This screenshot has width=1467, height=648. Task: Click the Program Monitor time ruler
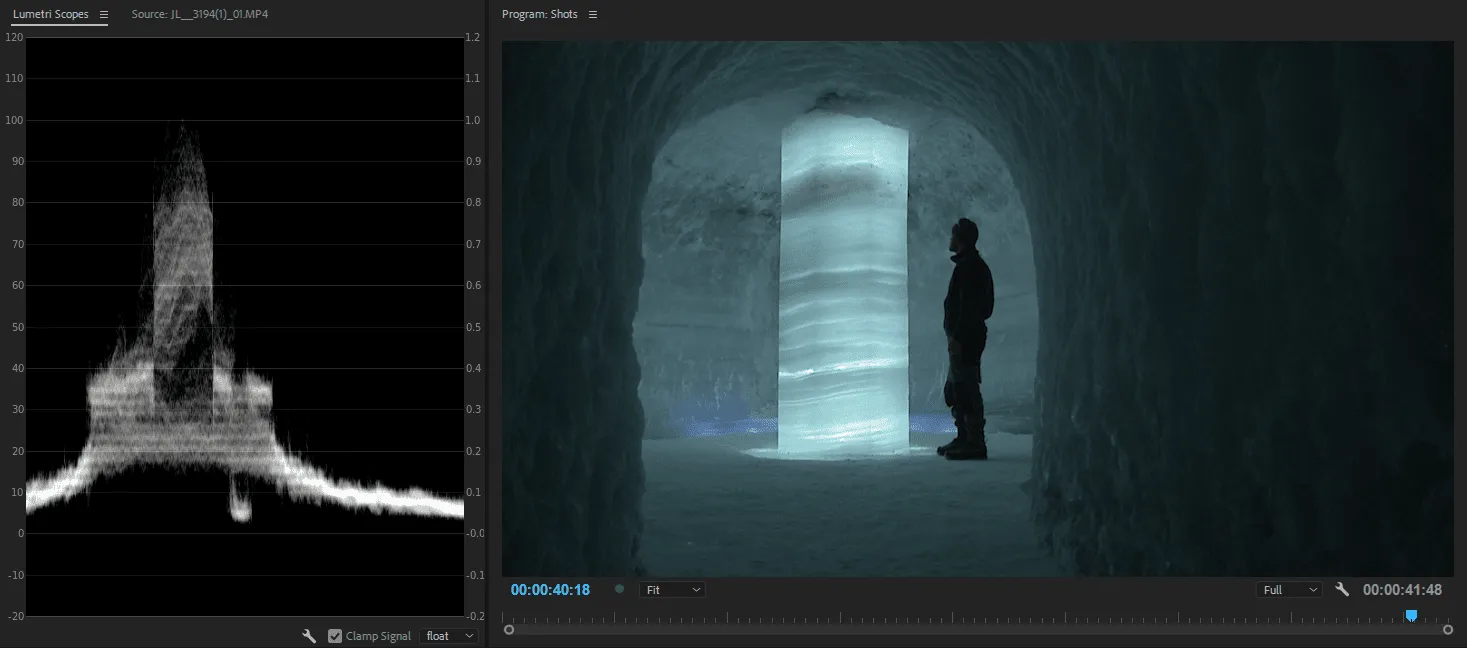[x=950, y=616]
